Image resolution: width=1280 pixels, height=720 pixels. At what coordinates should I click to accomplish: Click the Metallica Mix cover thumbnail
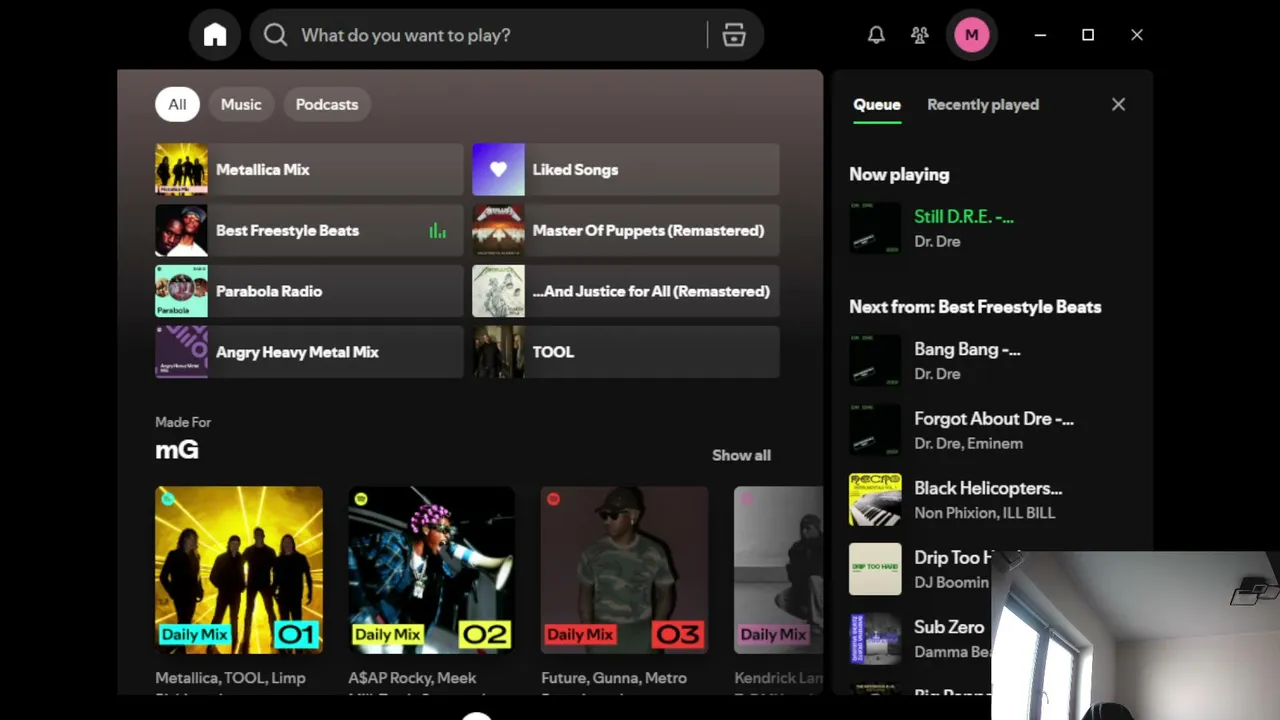tap(181, 169)
